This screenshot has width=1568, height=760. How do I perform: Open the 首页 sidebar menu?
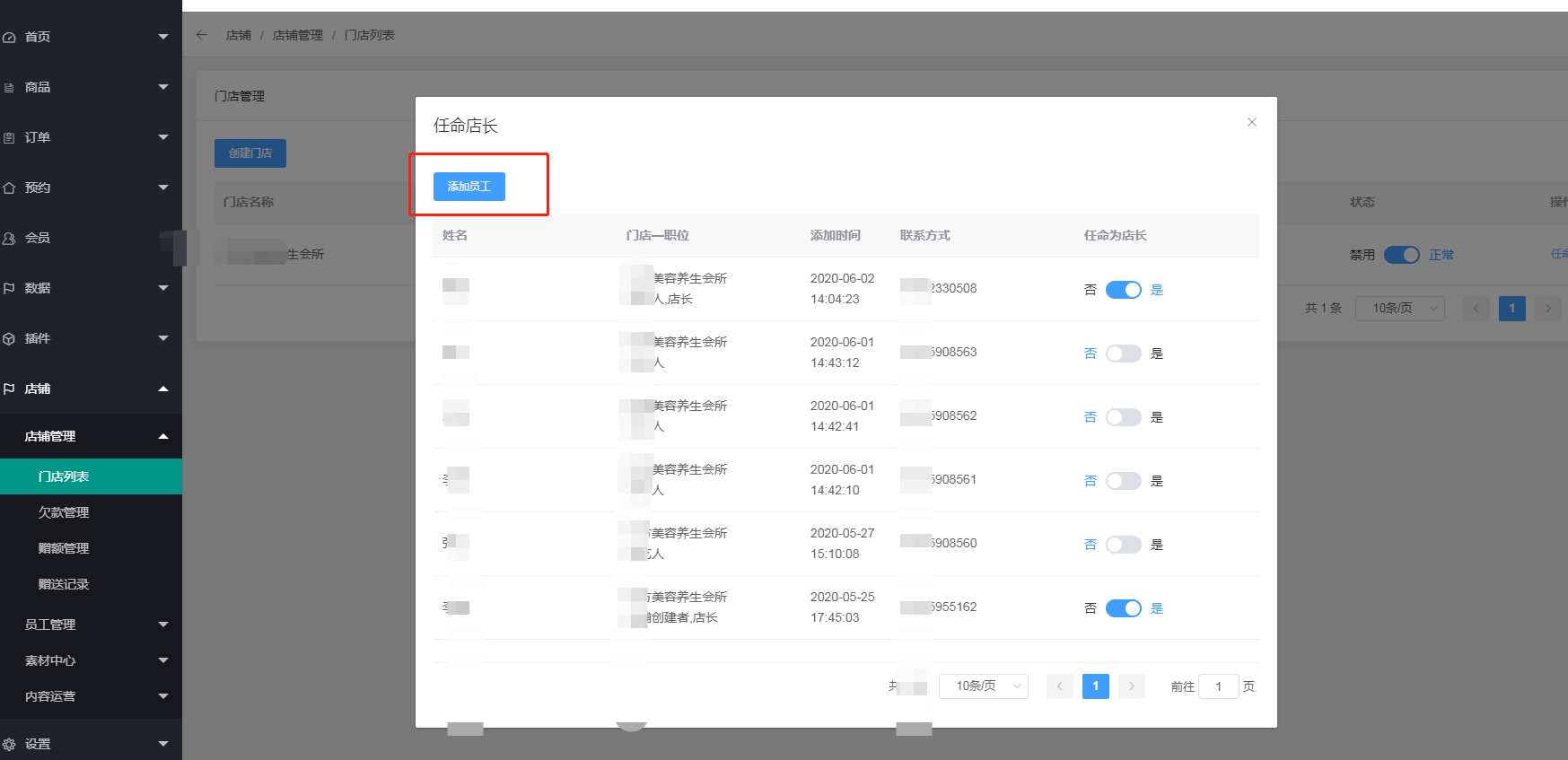[91, 37]
